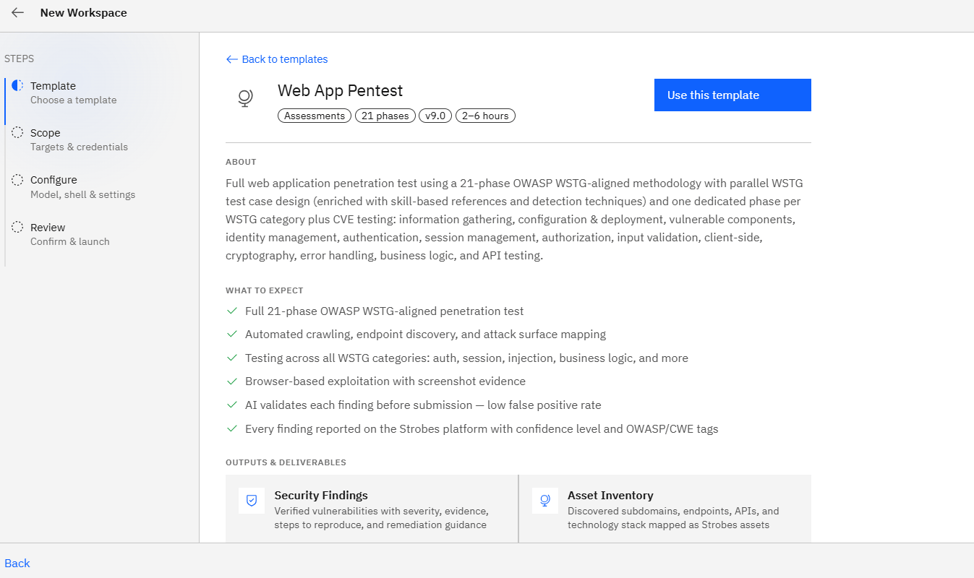Click the back arrow beside New Workspace
The width and height of the screenshot is (974, 578).
[x=17, y=12]
